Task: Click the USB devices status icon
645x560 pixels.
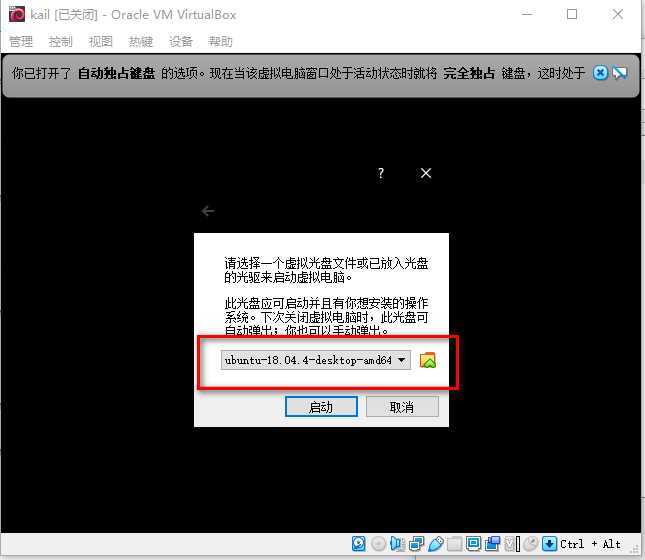Action: (436, 544)
